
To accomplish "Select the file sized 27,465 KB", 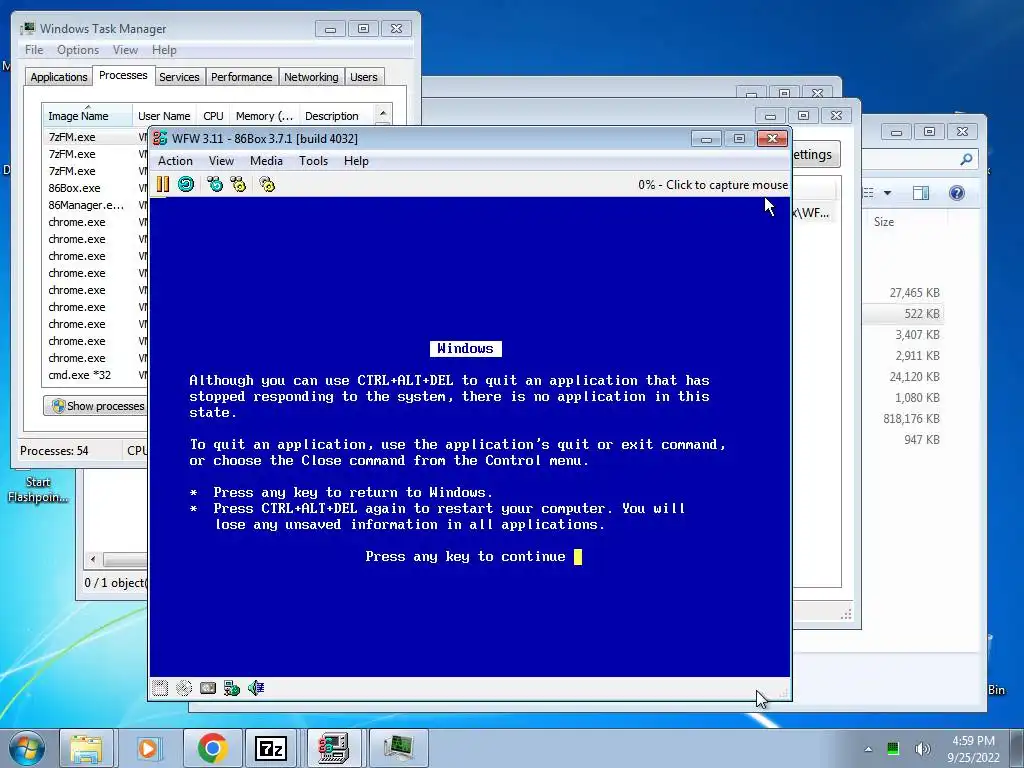I will [x=914, y=293].
